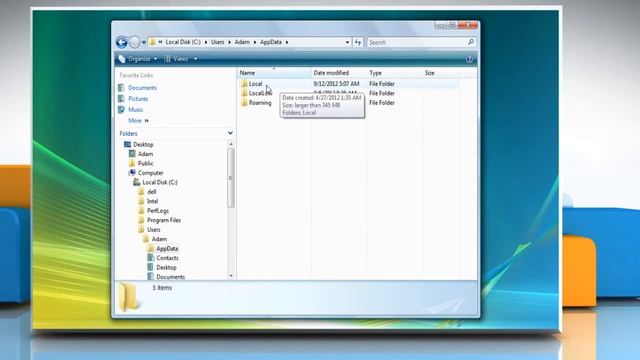Select the Local folder in file list
Image resolution: width=640 pixels, height=360 pixels.
pyautogui.click(x=256, y=84)
